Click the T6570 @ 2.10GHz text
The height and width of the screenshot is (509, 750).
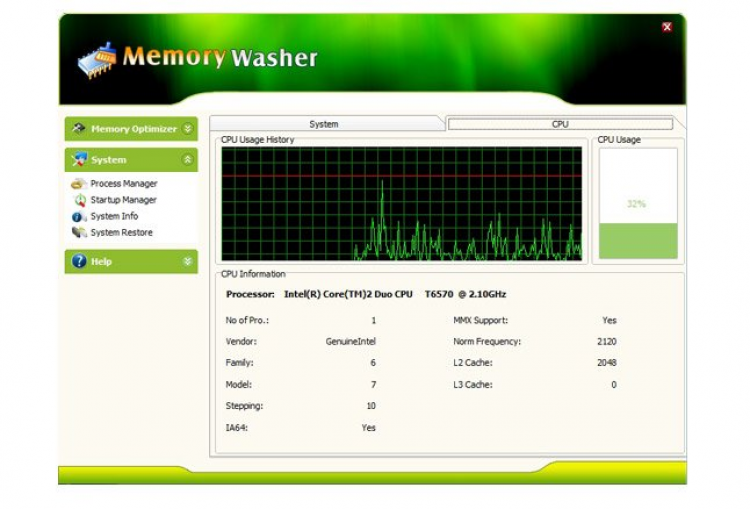pyautogui.click(x=465, y=294)
